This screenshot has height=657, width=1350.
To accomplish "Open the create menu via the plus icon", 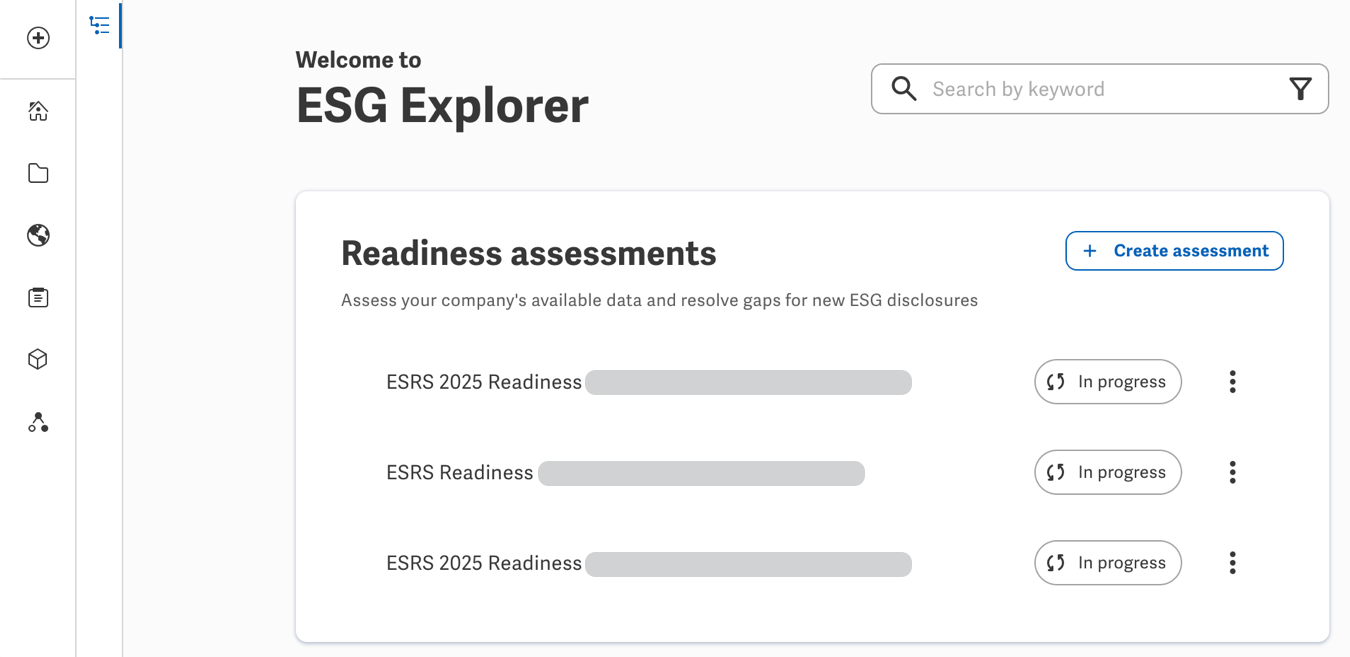I will 38,38.
